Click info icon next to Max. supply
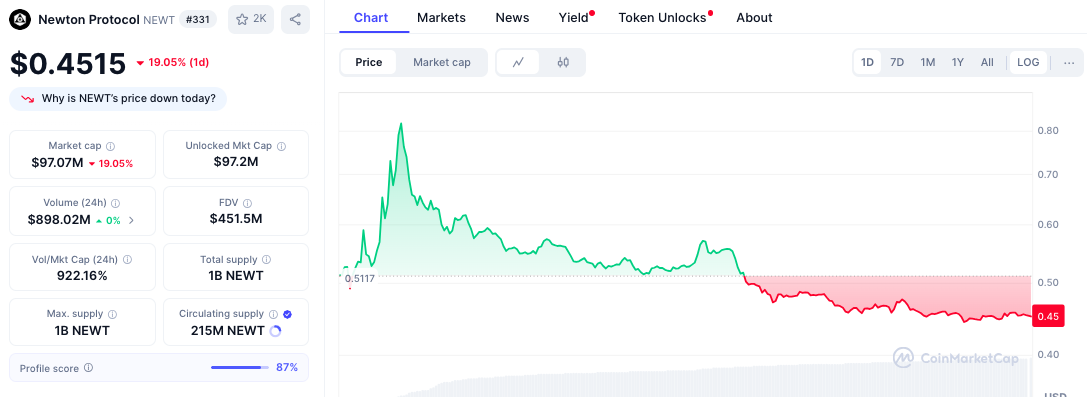The width and height of the screenshot is (1087, 397). [112, 314]
